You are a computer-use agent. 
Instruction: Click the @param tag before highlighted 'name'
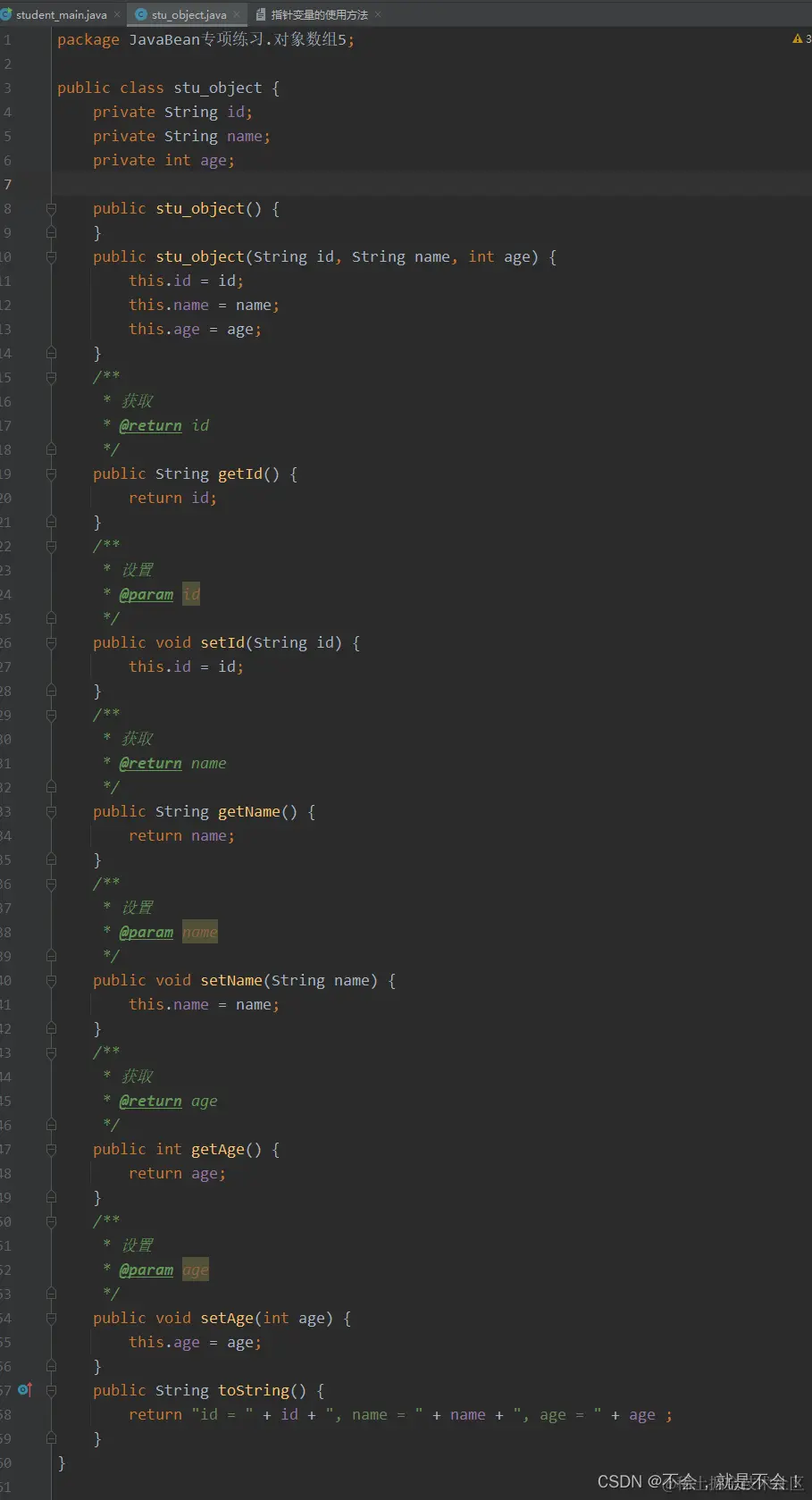coord(146,932)
